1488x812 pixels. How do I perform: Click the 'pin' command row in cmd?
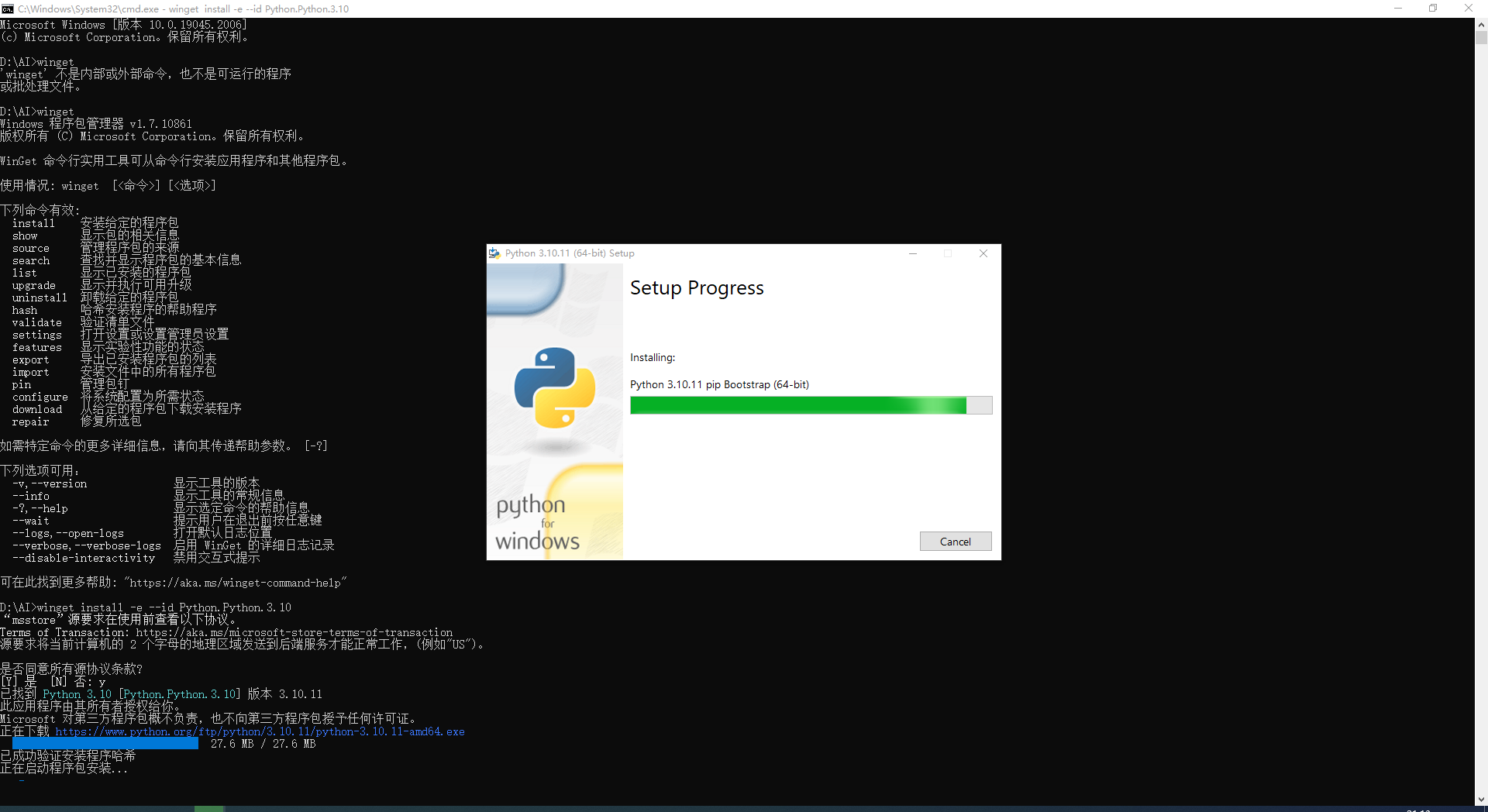pyautogui.click(x=71, y=384)
